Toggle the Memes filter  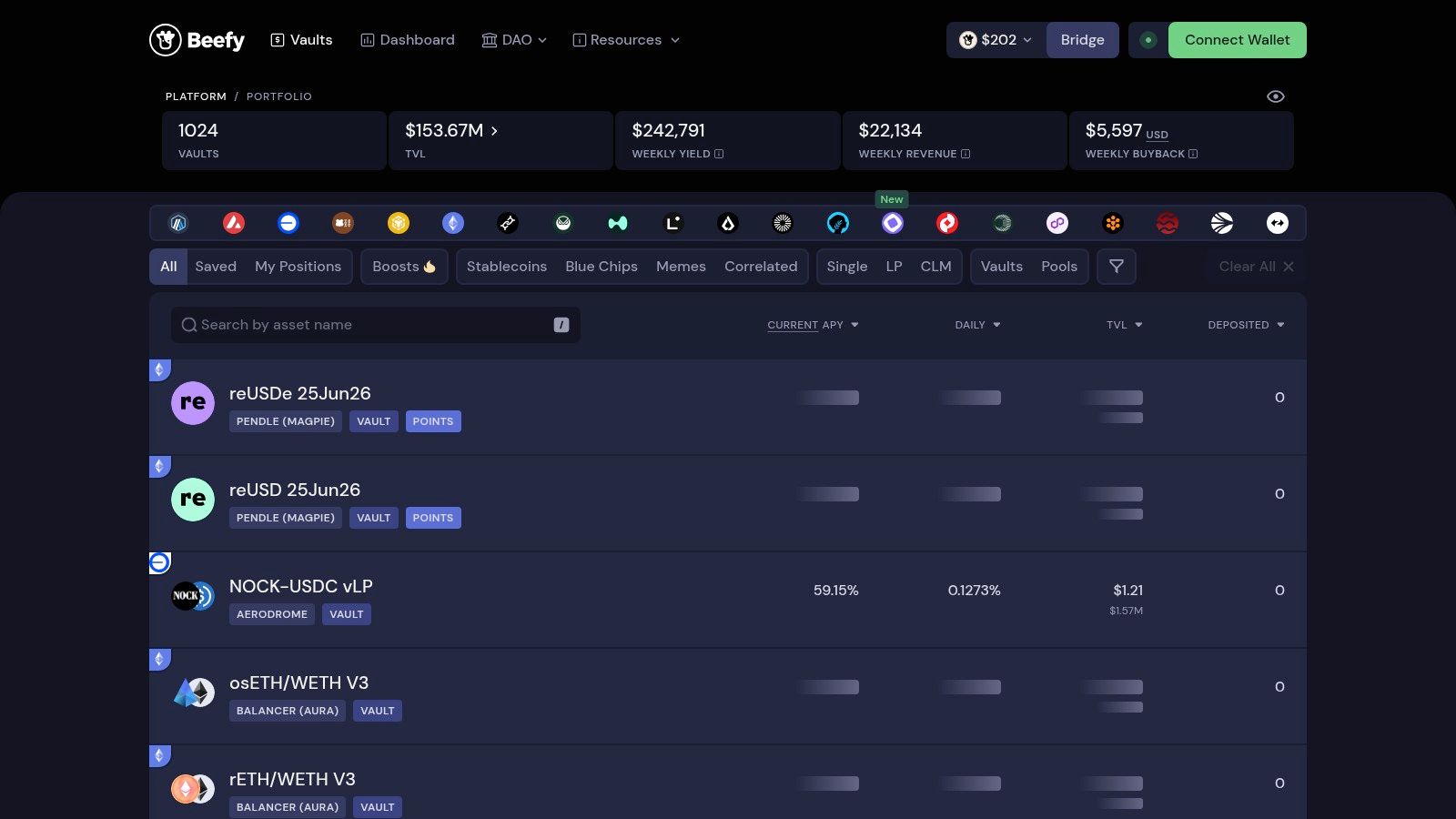pyautogui.click(x=681, y=267)
